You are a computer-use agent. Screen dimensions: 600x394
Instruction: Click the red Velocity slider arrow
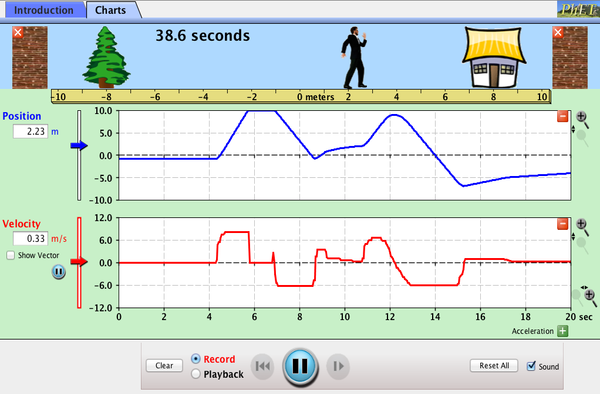point(79,262)
